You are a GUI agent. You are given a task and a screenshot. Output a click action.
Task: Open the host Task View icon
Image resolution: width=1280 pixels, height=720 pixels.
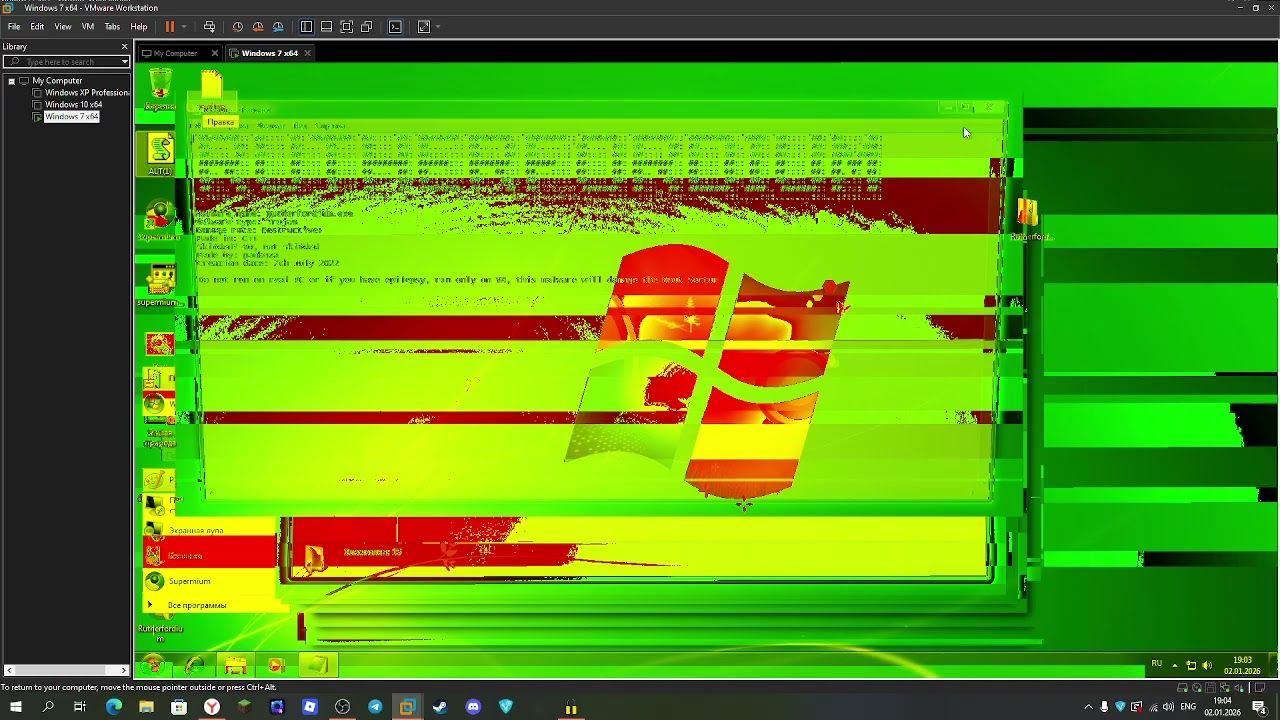[x=80, y=707]
